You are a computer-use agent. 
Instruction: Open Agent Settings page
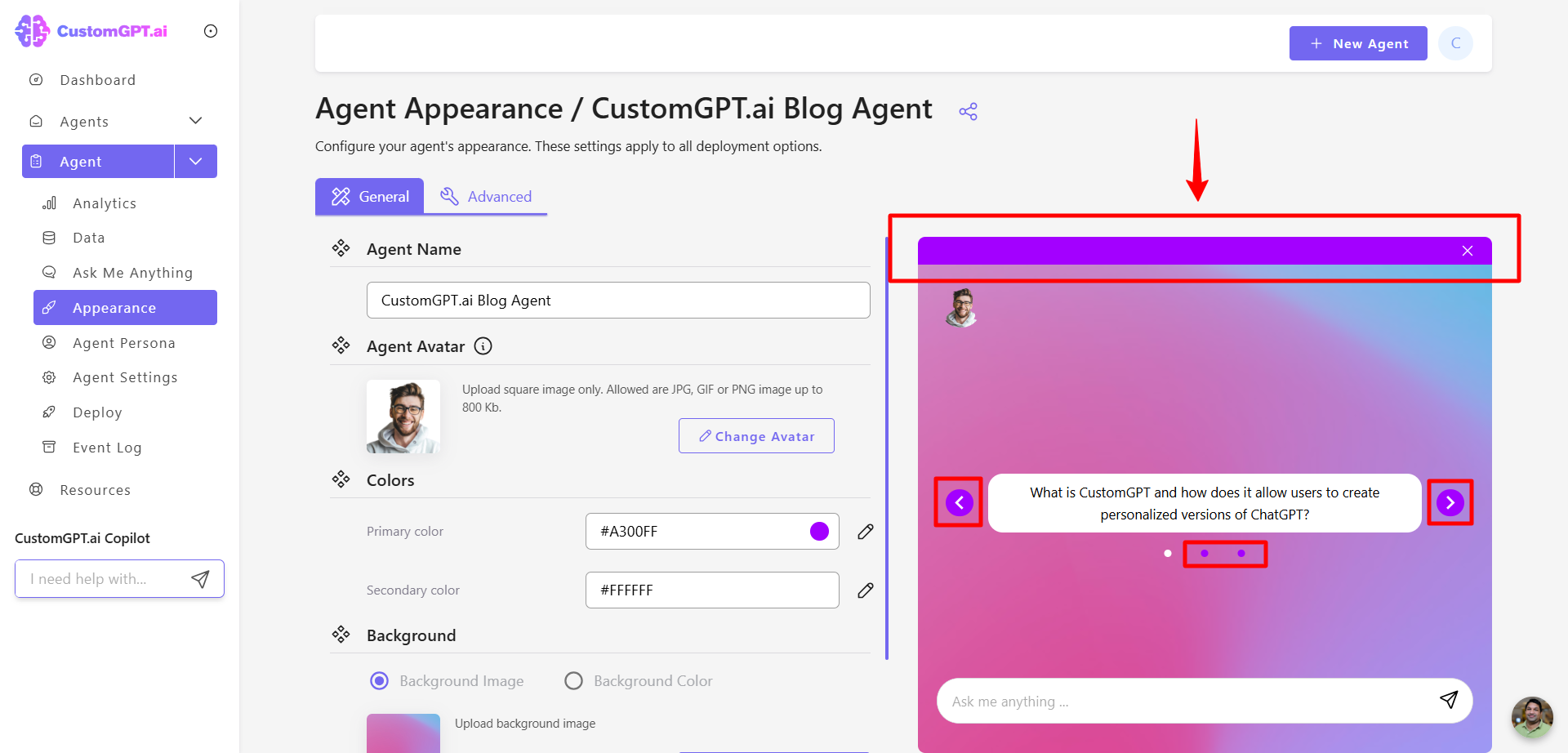click(125, 377)
